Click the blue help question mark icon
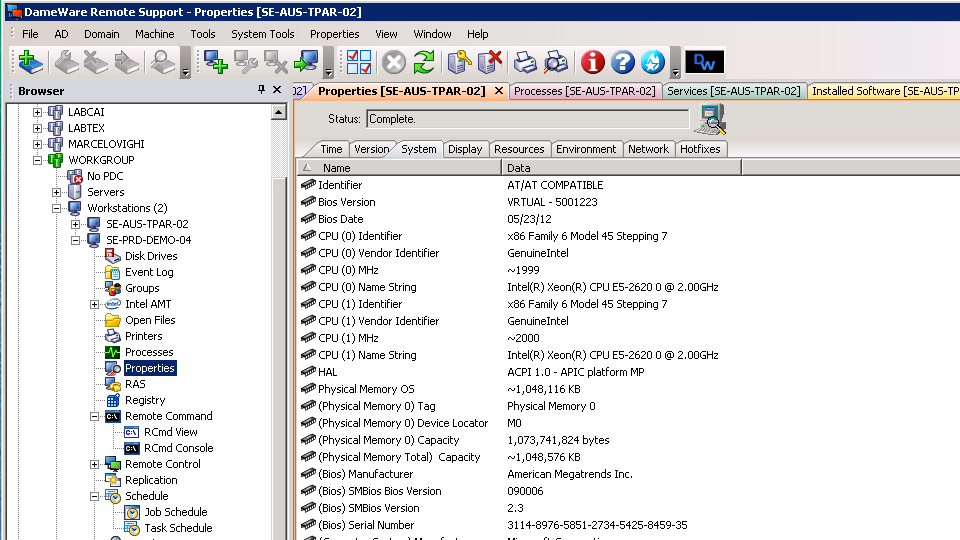The width and height of the screenshot is (960, 540). pos(622,62)
